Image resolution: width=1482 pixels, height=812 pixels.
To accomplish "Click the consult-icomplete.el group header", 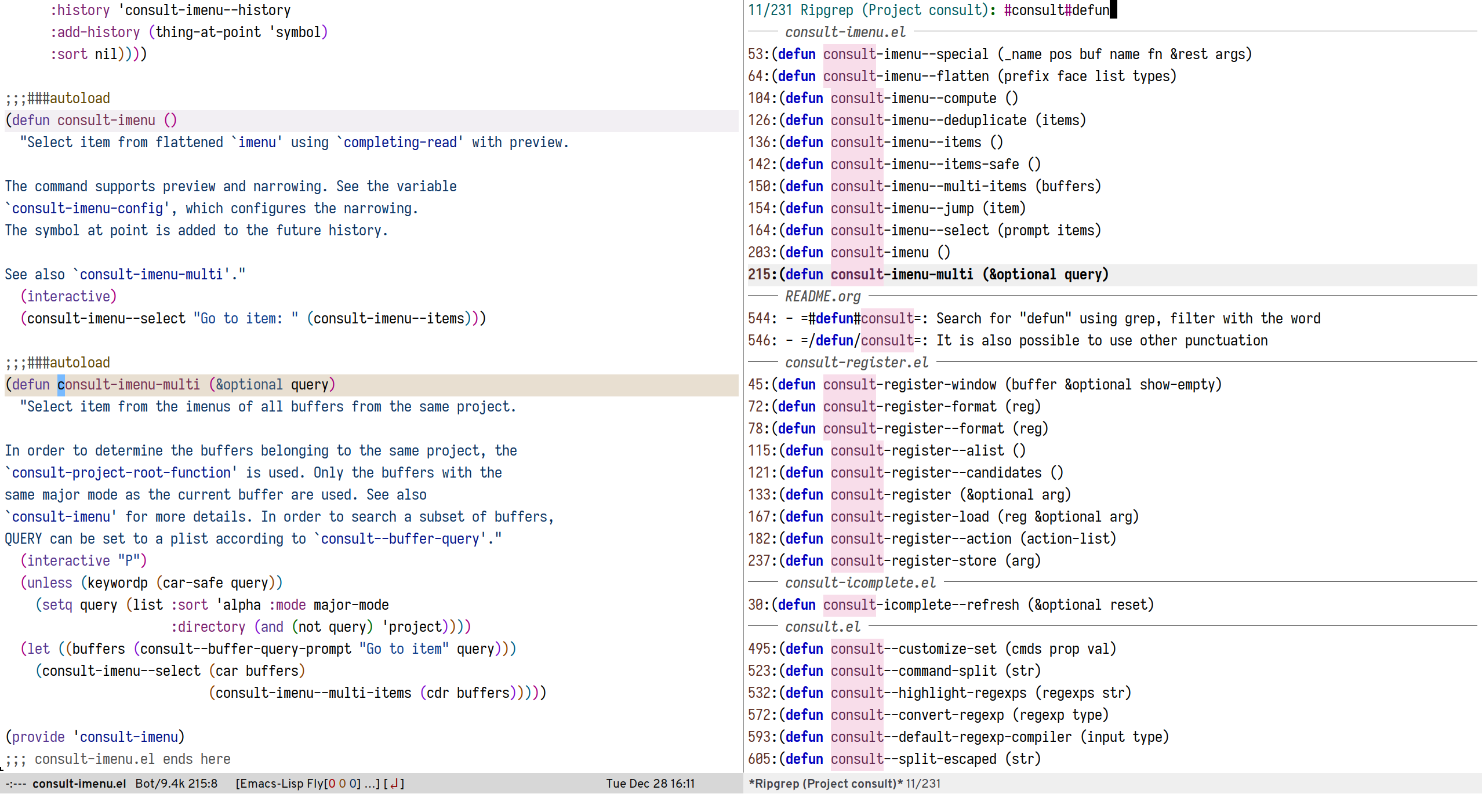I will click(x=860, y=582).
